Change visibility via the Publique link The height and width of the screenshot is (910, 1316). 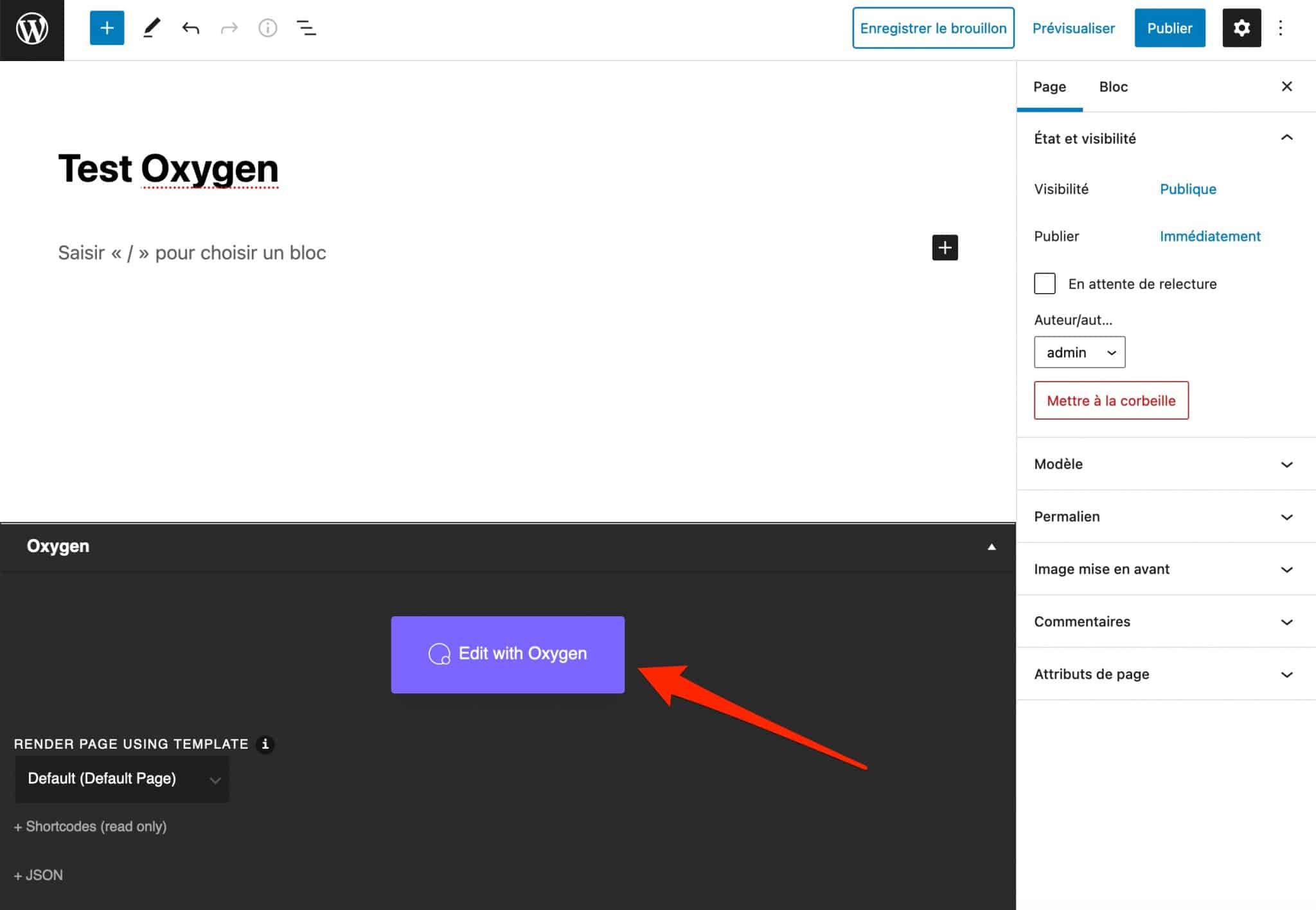point(1187,189)
